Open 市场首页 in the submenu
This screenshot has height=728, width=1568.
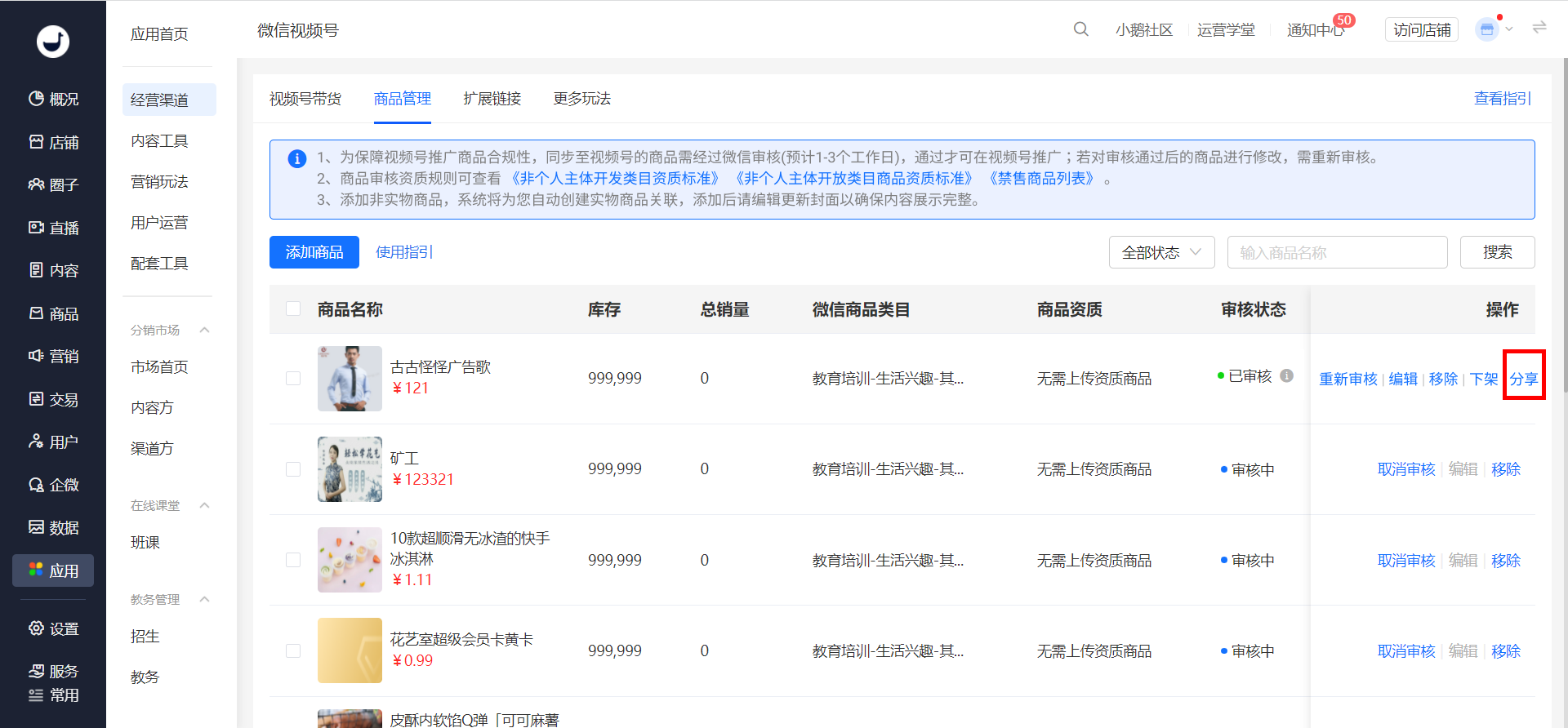tap(160, 367)
